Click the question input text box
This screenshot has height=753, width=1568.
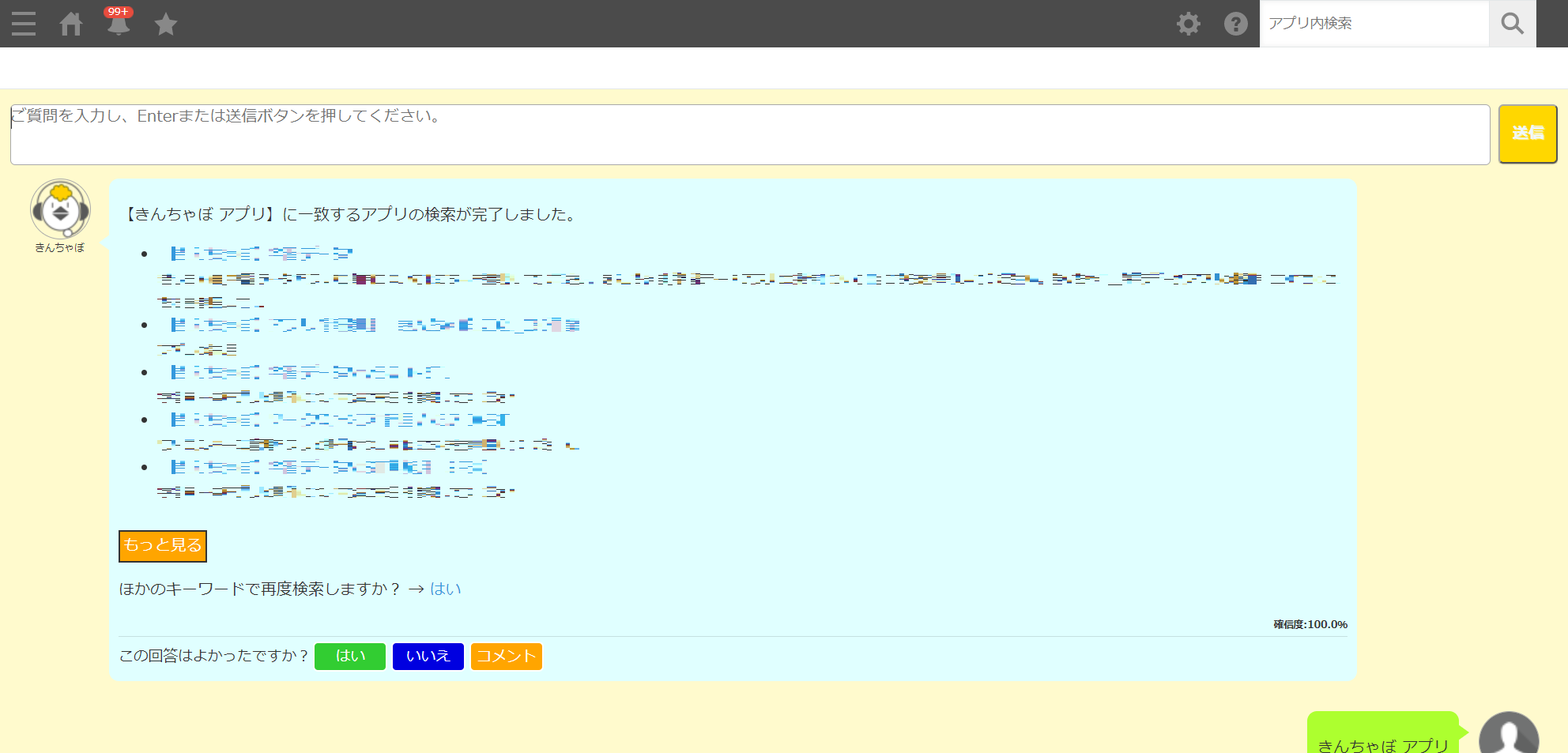click(x=749, y=134)
